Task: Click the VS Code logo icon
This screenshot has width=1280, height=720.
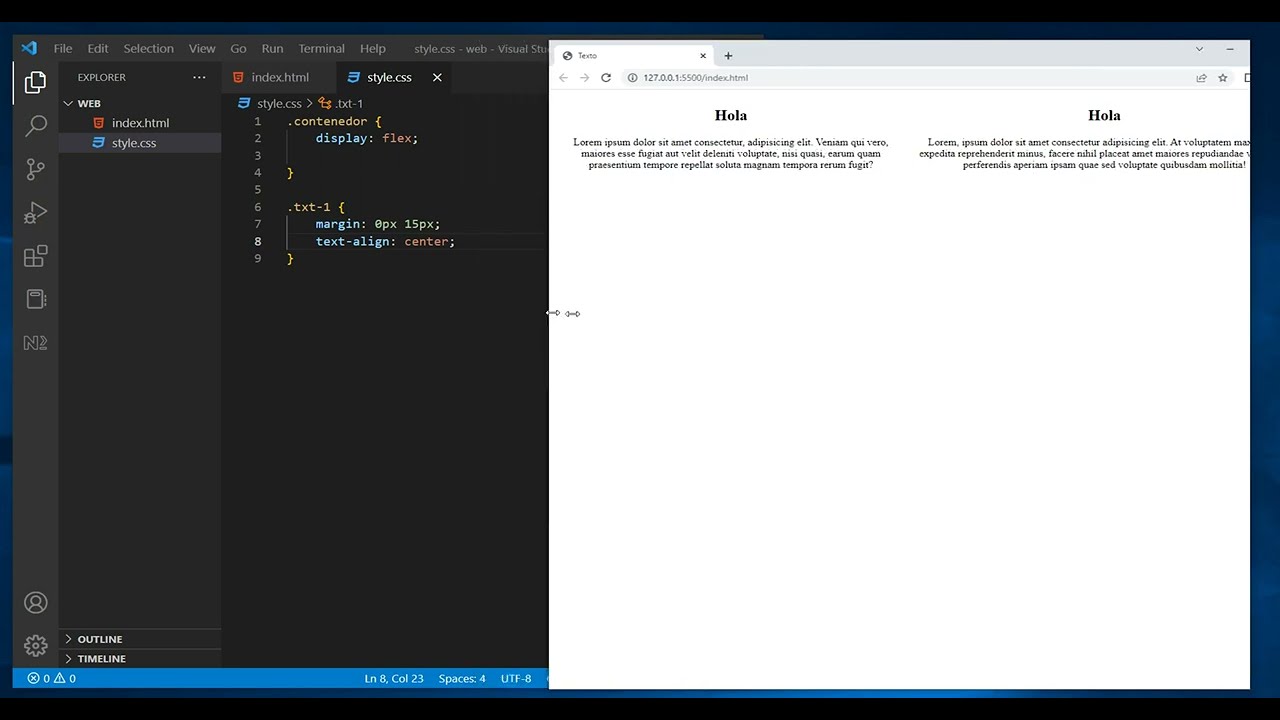Action: point(29,48)
